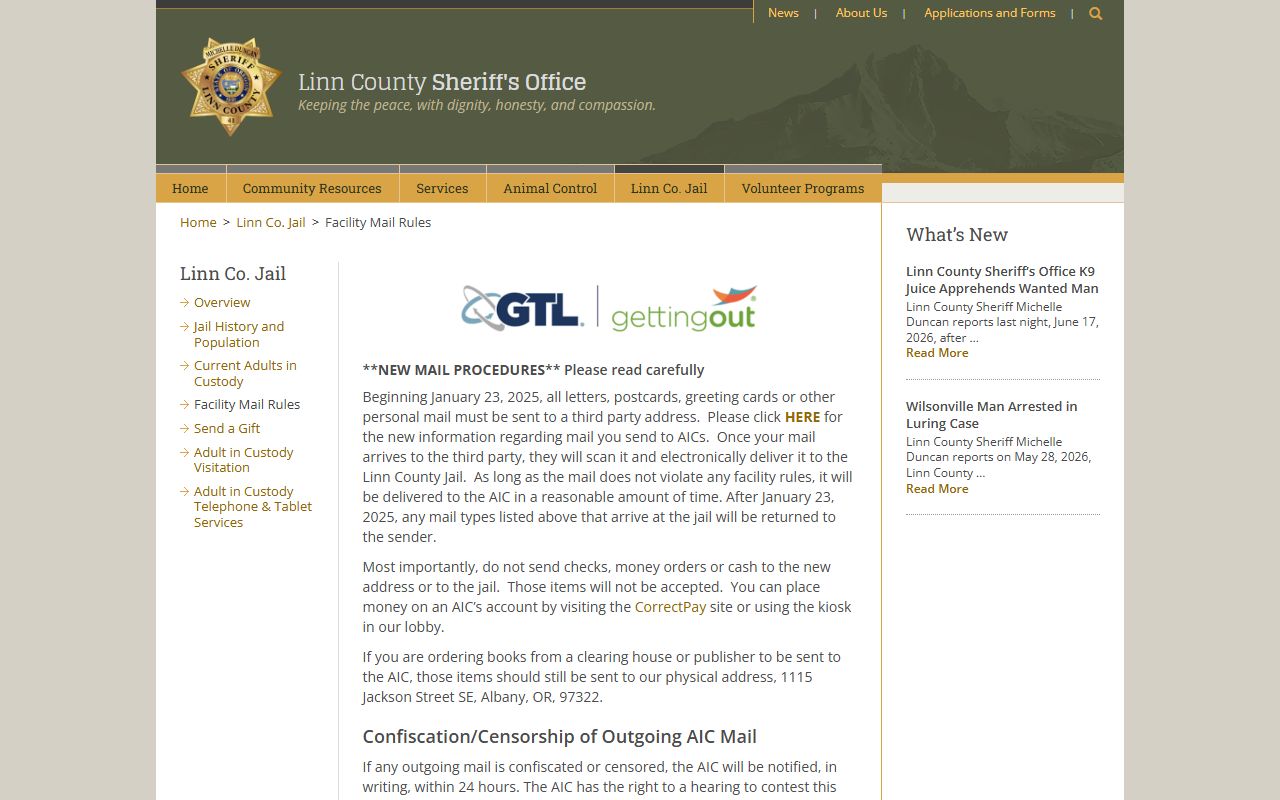The width and height of the screenshot is (1280, 800).
Task: Open Applications and Forms menu
Action: tap(989, 13)
